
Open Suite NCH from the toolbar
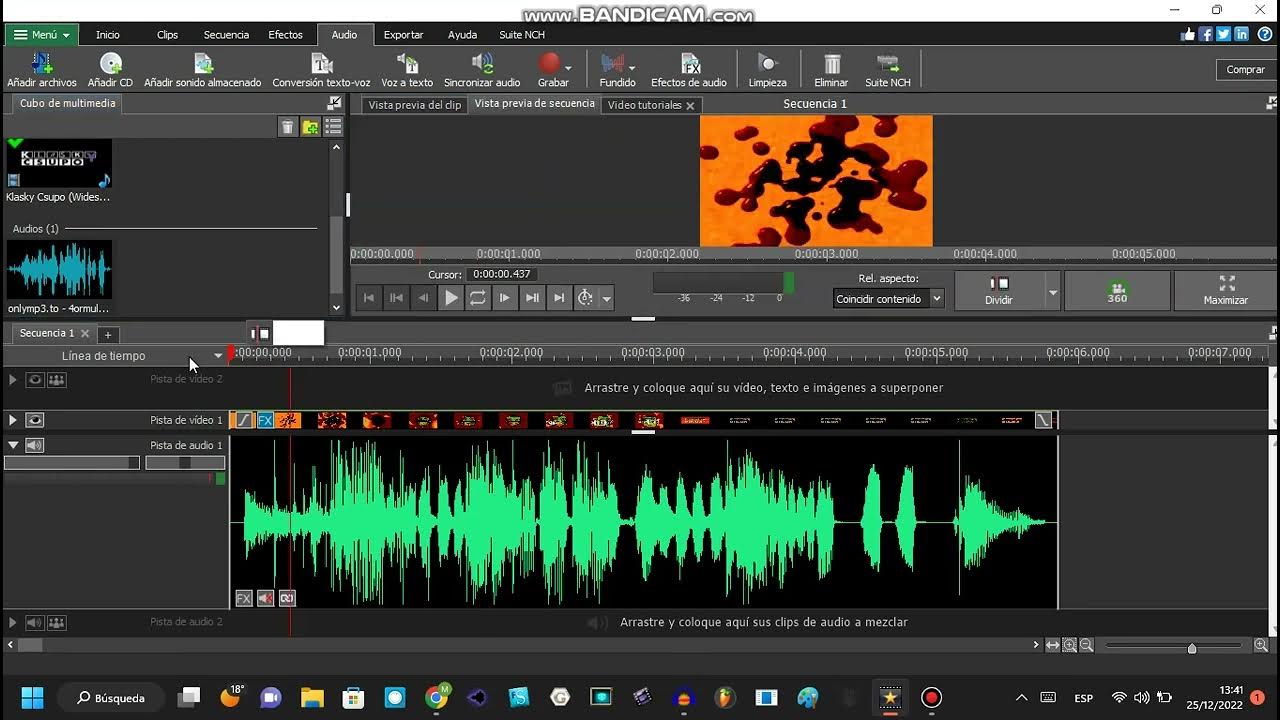(888, 70)
